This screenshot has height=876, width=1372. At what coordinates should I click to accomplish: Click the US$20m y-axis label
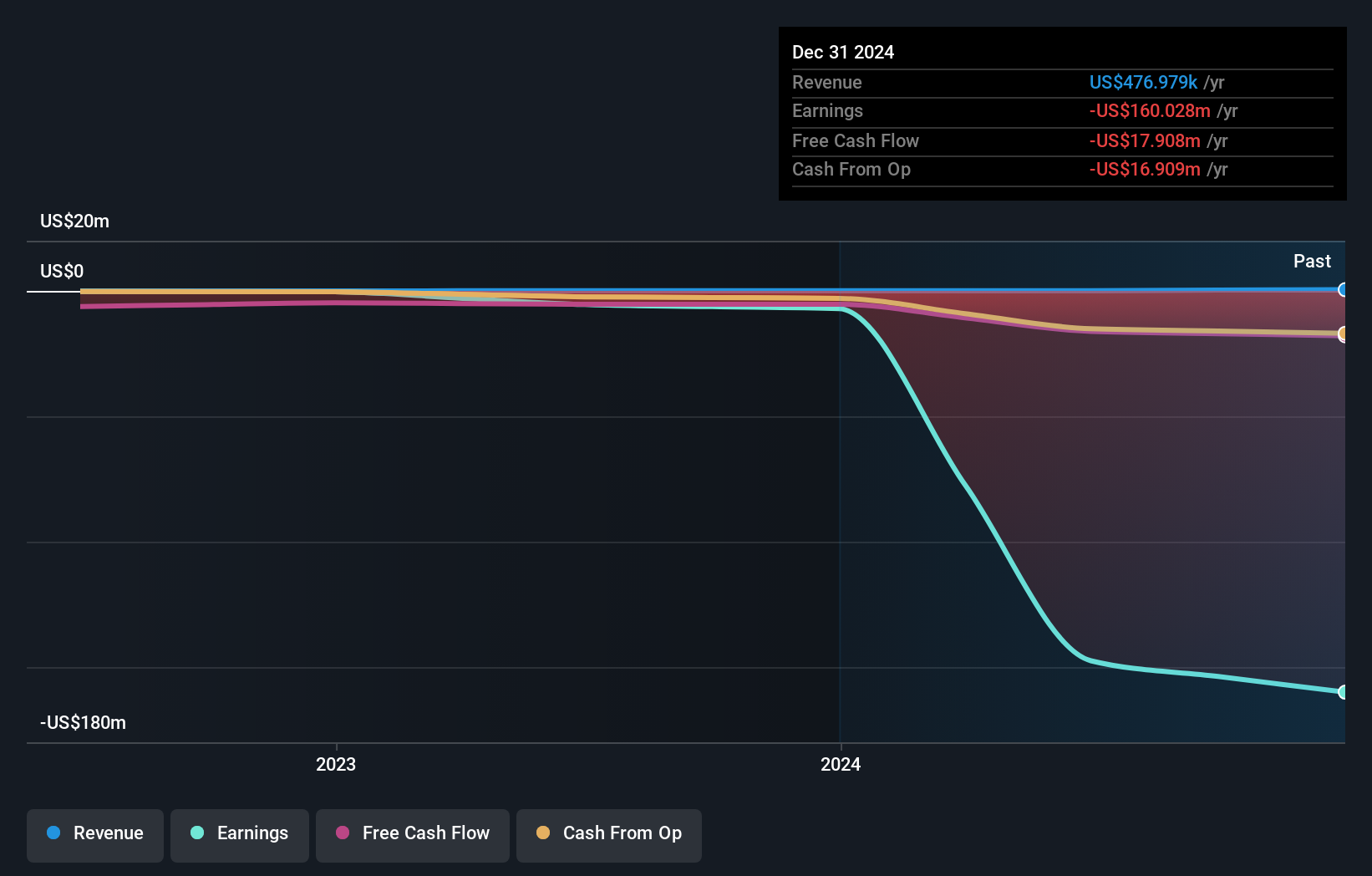tap(74, 221)
